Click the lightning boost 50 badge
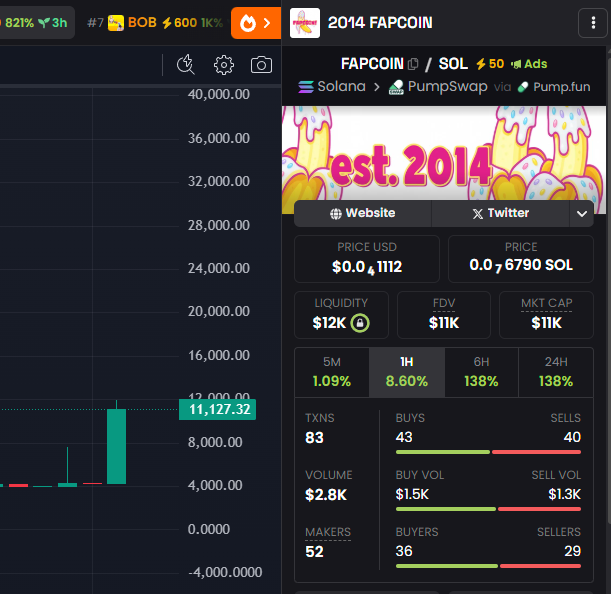611x594 pixels. click(x=490, y=64)
